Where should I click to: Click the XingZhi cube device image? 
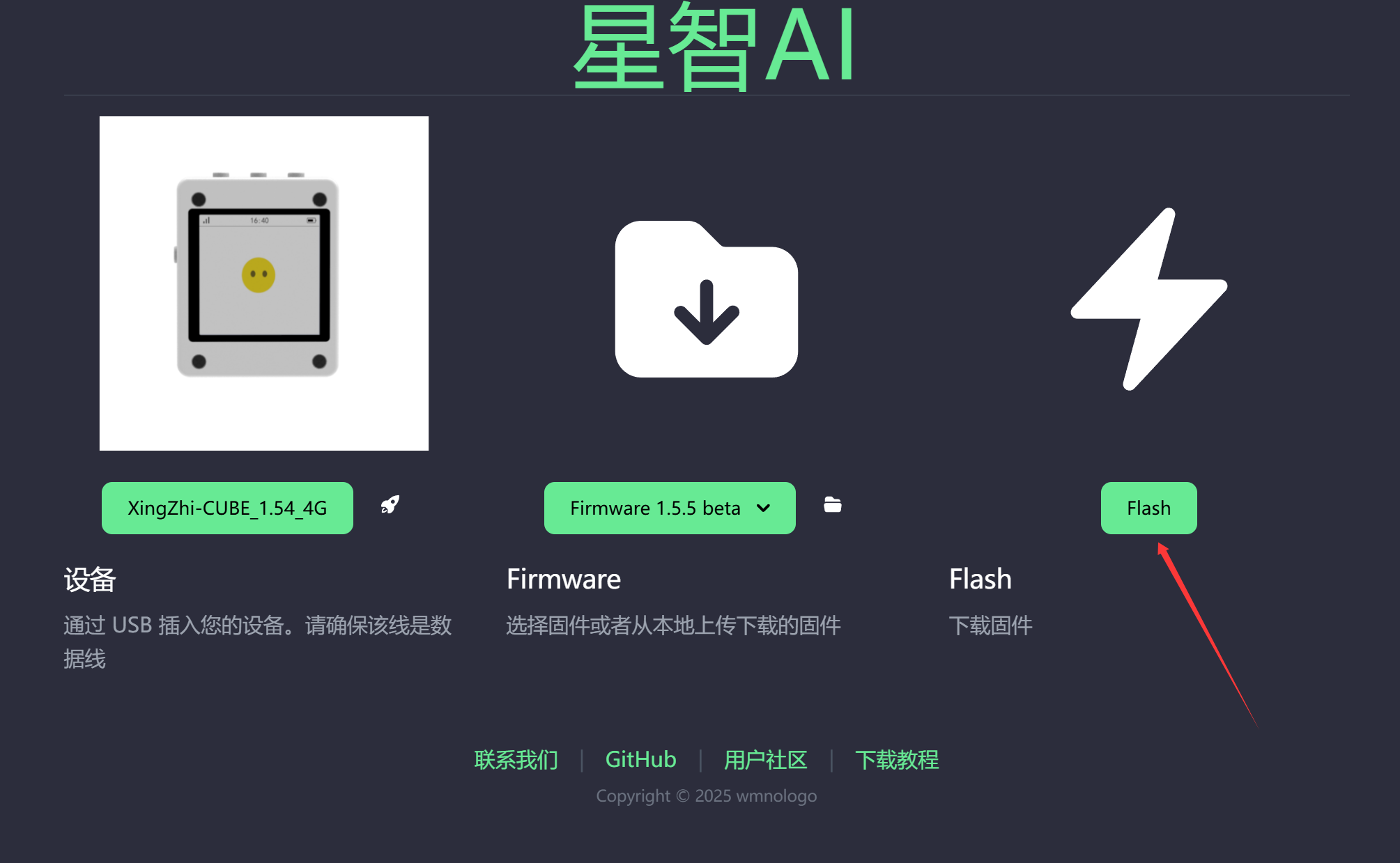click(264, 283)
